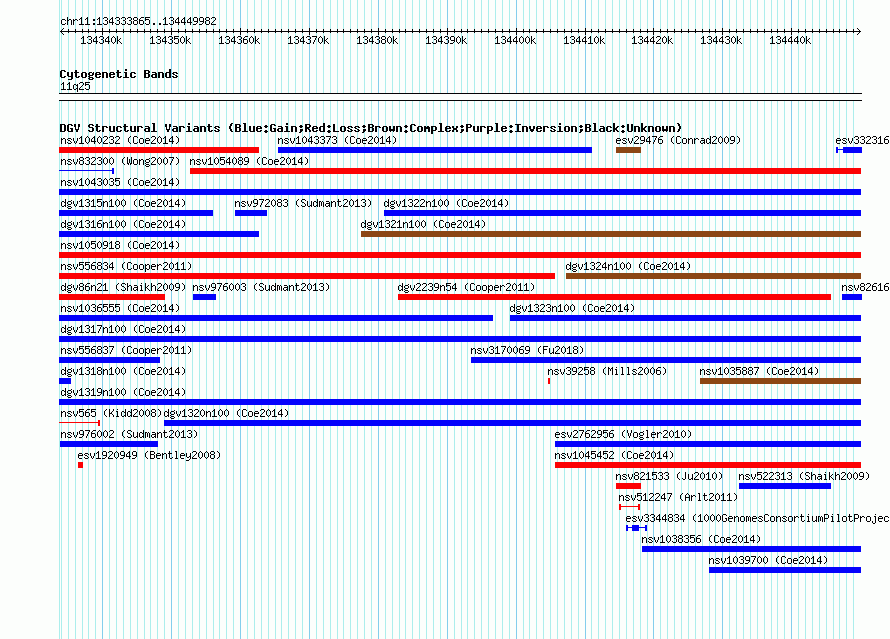Select esv1920949 (Bentley2008) variant label
Screen dimensions: 890x639
tap(149, 455)
